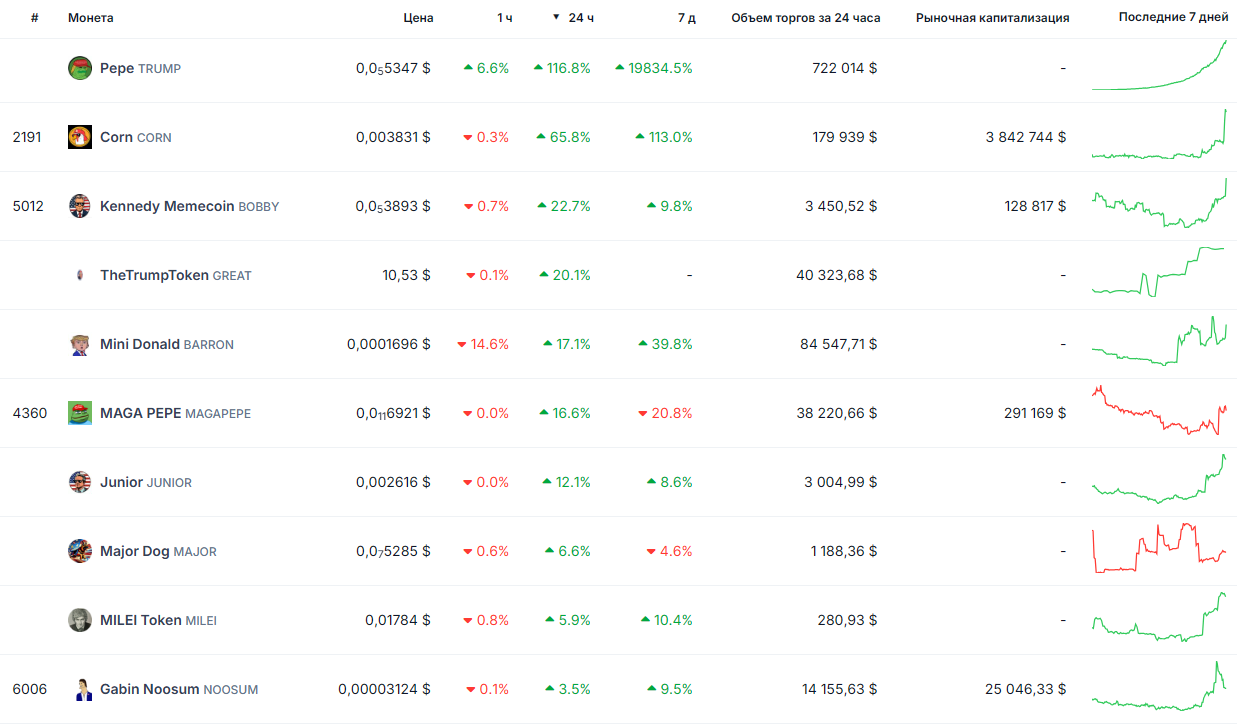This screenshot has height=725, width=1243.
Task: Open MILEI Token MILEI coin page
Action: 158,620
